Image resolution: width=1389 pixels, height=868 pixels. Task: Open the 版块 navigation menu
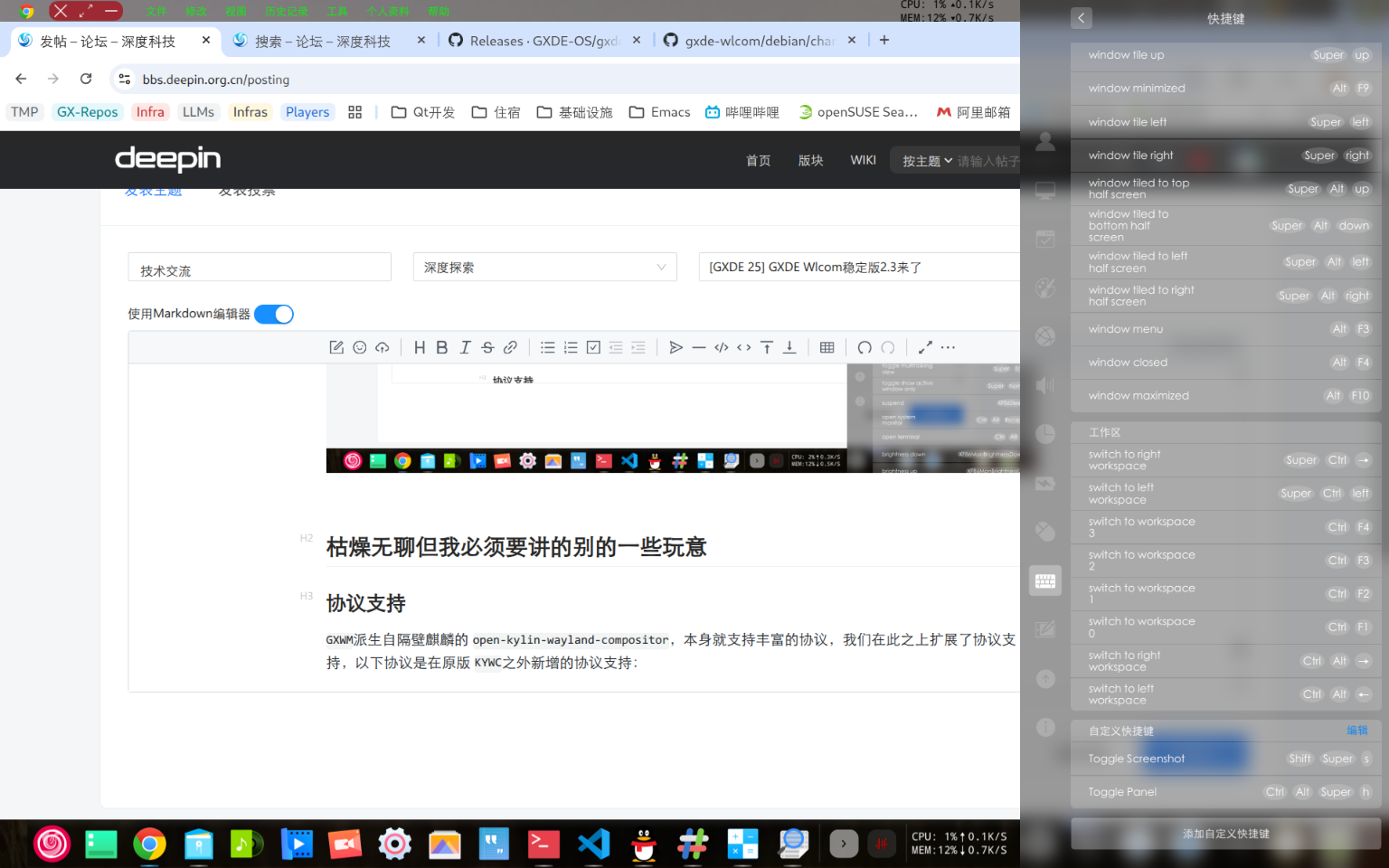[811, 160]
